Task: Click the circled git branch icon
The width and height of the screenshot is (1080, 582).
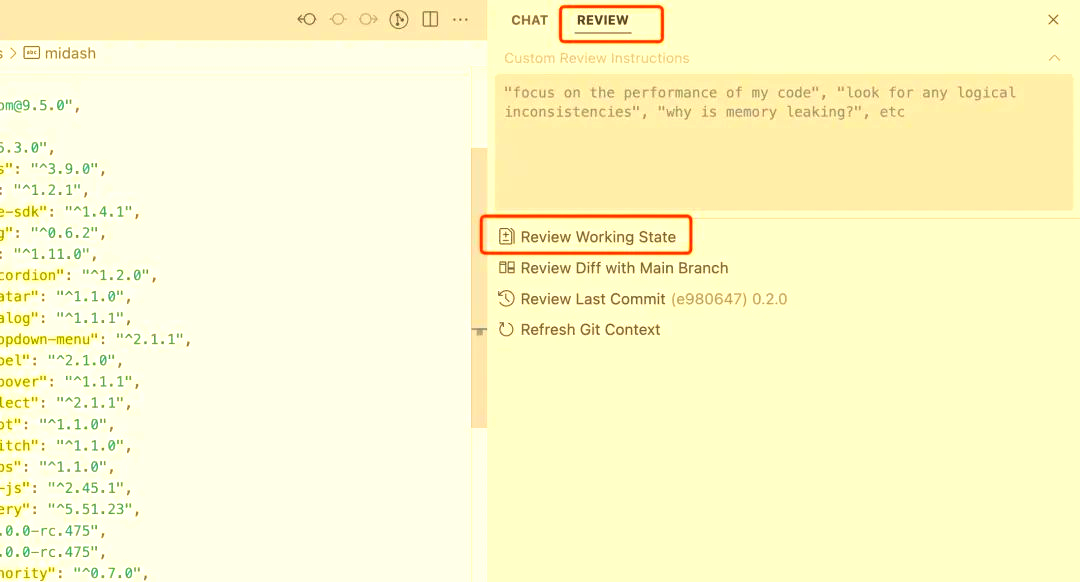Action: pyautogui.click(x=399, y=19)
